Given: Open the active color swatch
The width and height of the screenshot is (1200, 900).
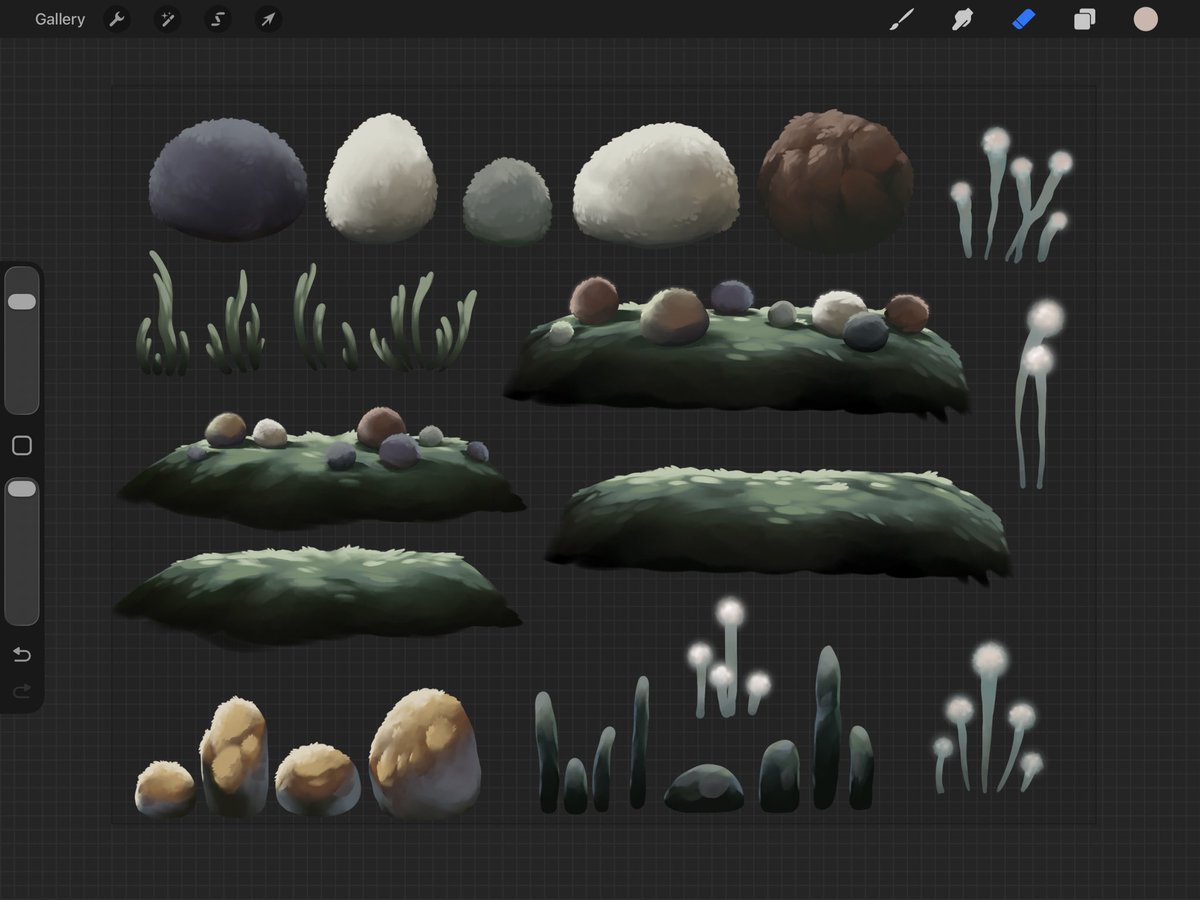Looking at the screenshot, I should [1145, 19].
